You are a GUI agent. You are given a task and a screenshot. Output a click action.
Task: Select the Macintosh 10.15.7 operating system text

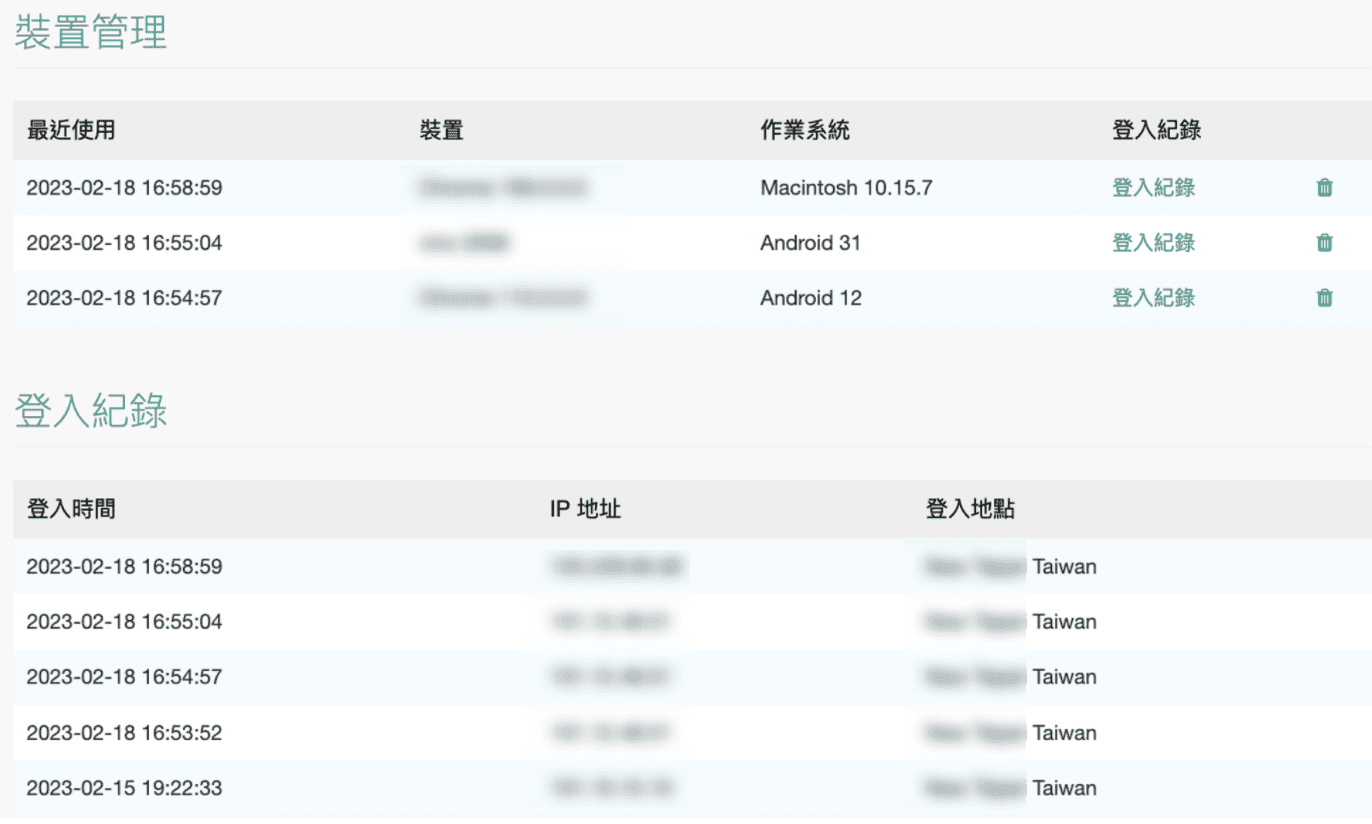[846, 187]
